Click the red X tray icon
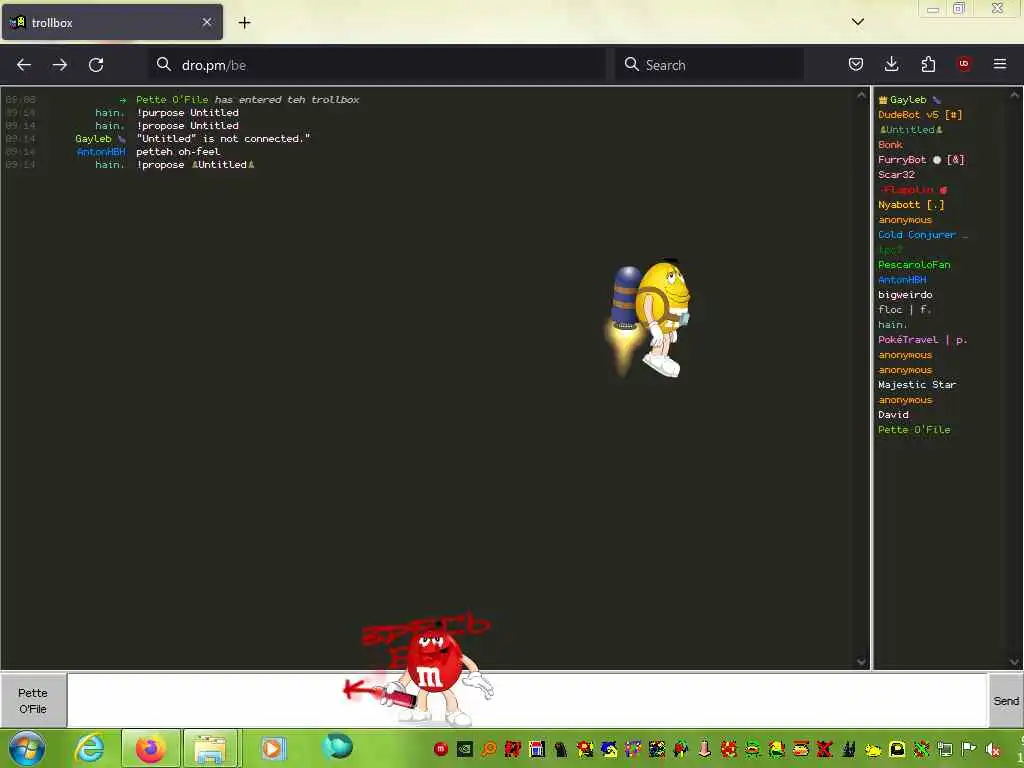 point(825,749)
